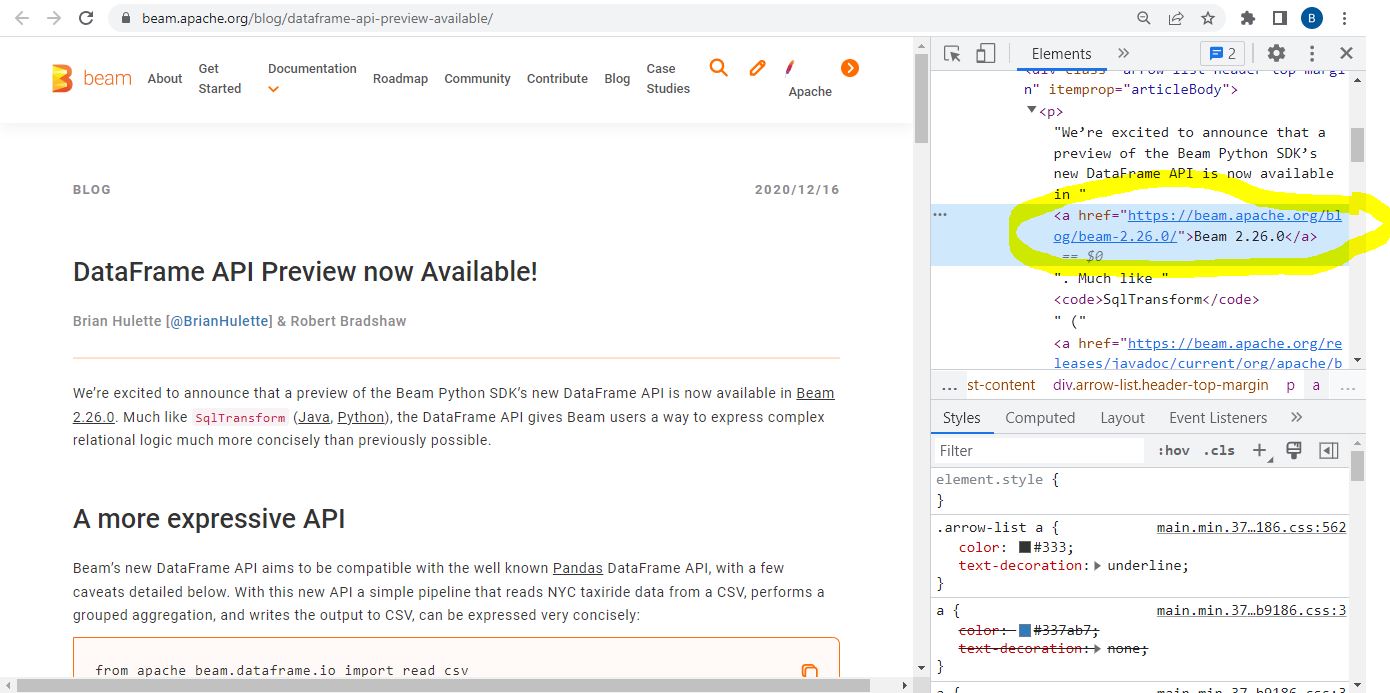
Task: Select the a breadcrumb
Action: [x=1316, y=385]
